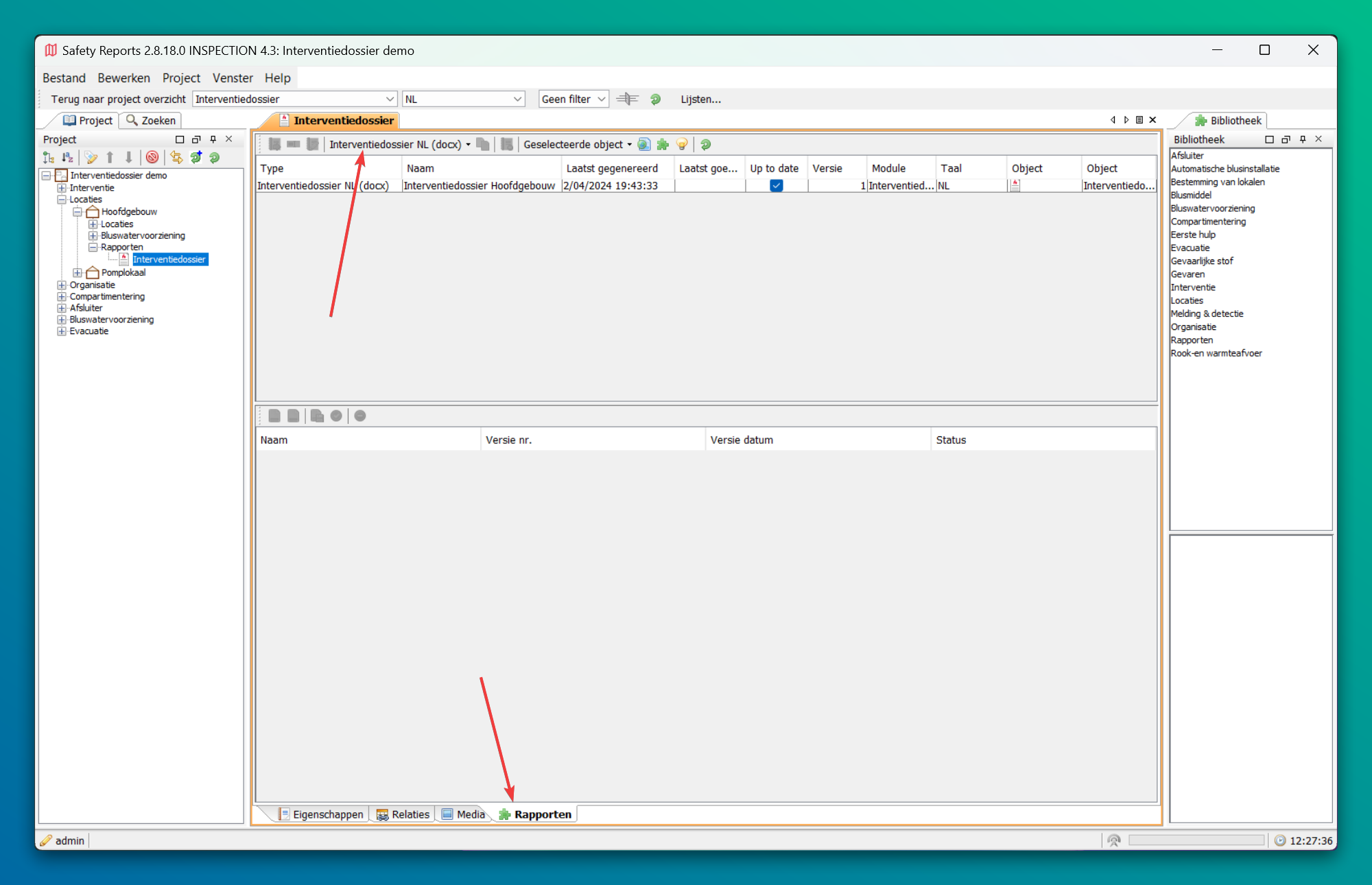The height and width of the screenshot is (885, 1372).
Task: Click the yellow lightbulb icon in report toolbar
Action: tap(682, 144)
